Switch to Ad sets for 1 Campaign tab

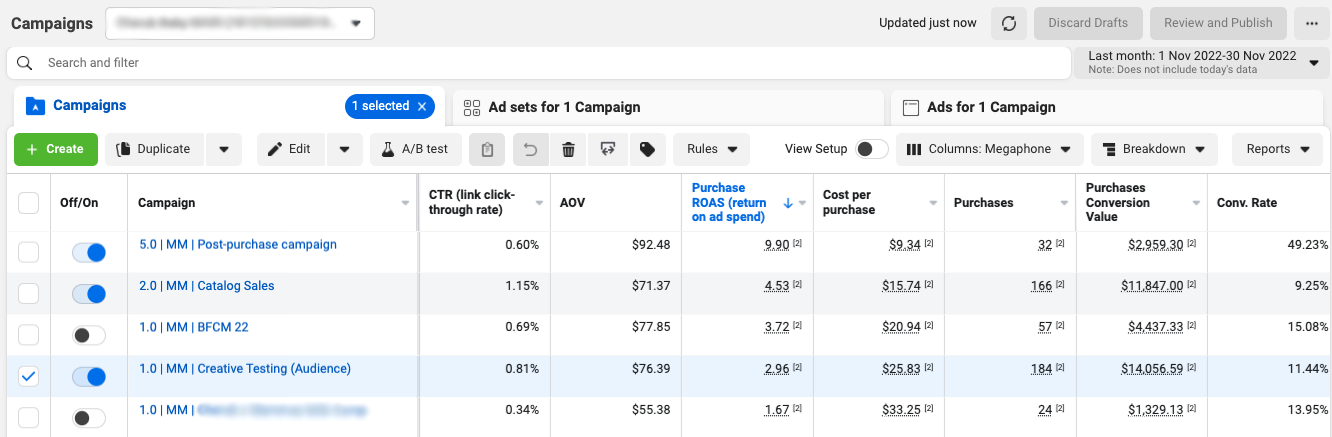point(564,107)
